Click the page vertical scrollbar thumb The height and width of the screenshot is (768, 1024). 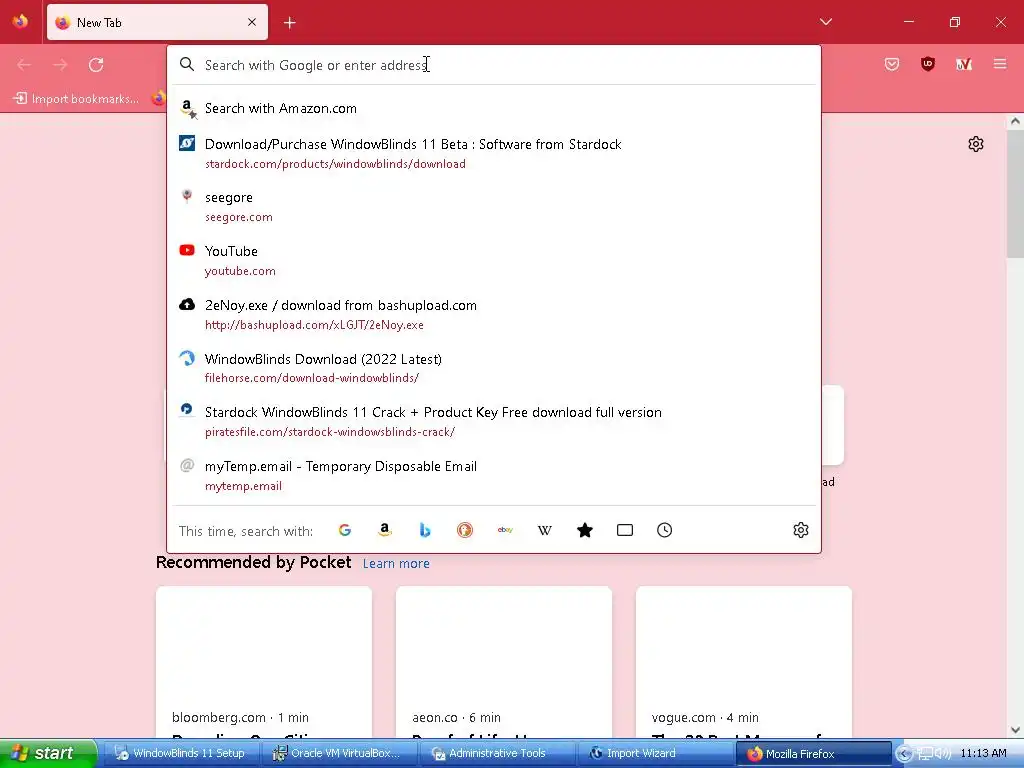(x=1014, y=194)
